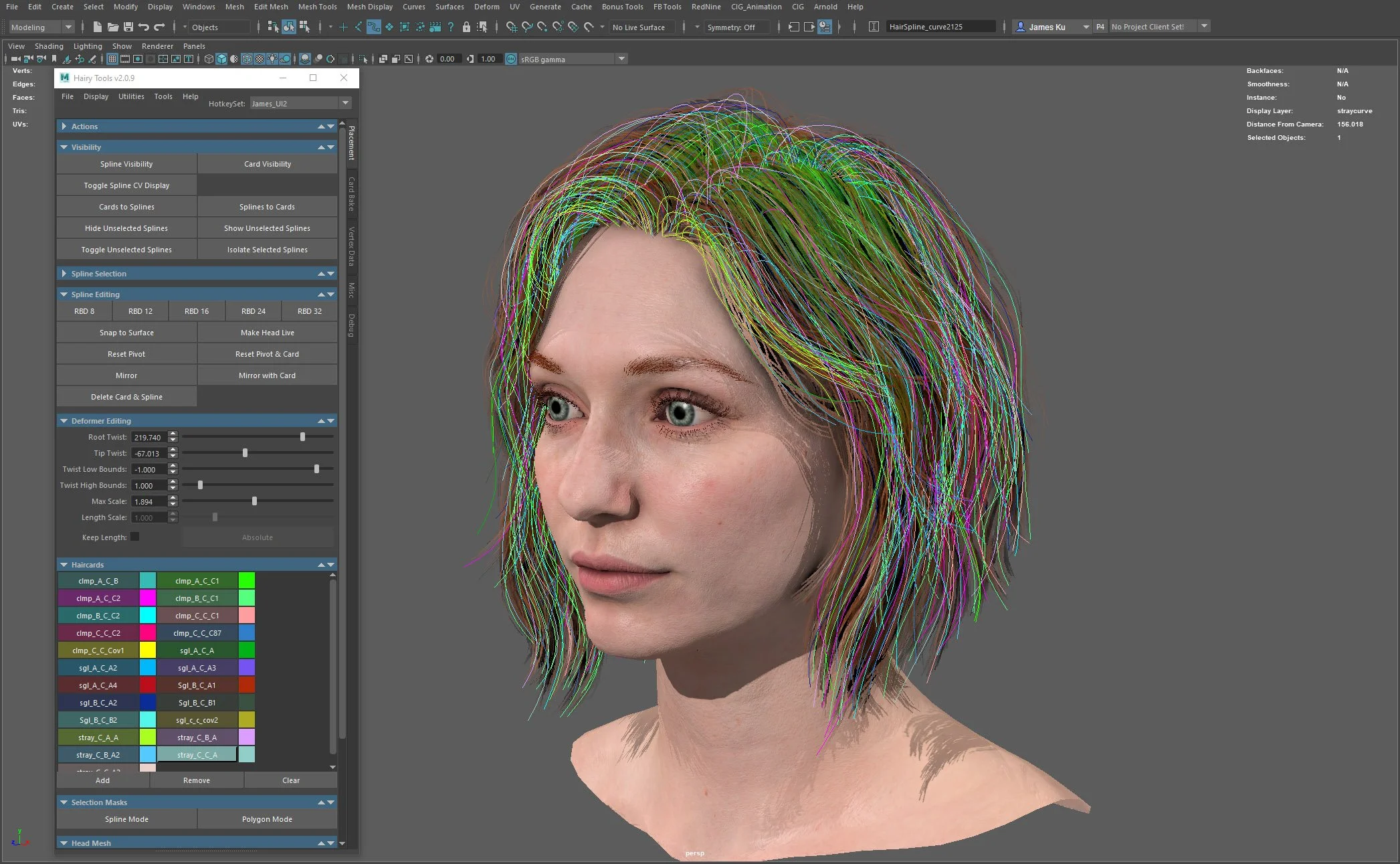
Task: Open the No Project Client Set dropdown arrow
Action: pos(1205,26)
